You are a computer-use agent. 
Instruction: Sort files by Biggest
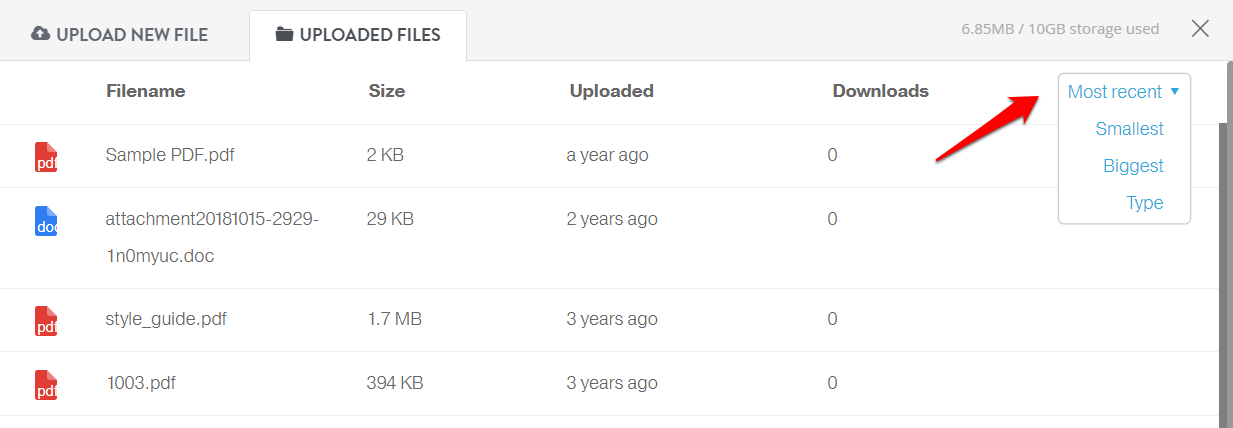tap(1134, 166)
